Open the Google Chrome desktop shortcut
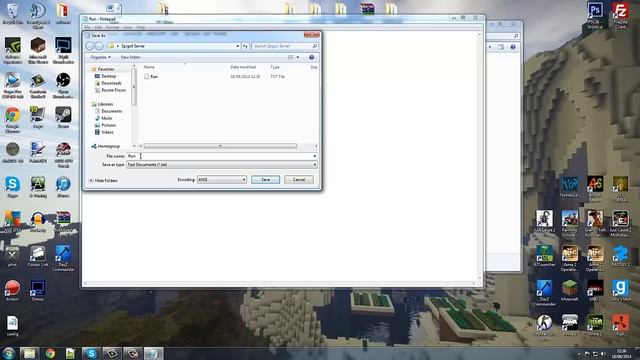640x360 pixels. (12, 120)
